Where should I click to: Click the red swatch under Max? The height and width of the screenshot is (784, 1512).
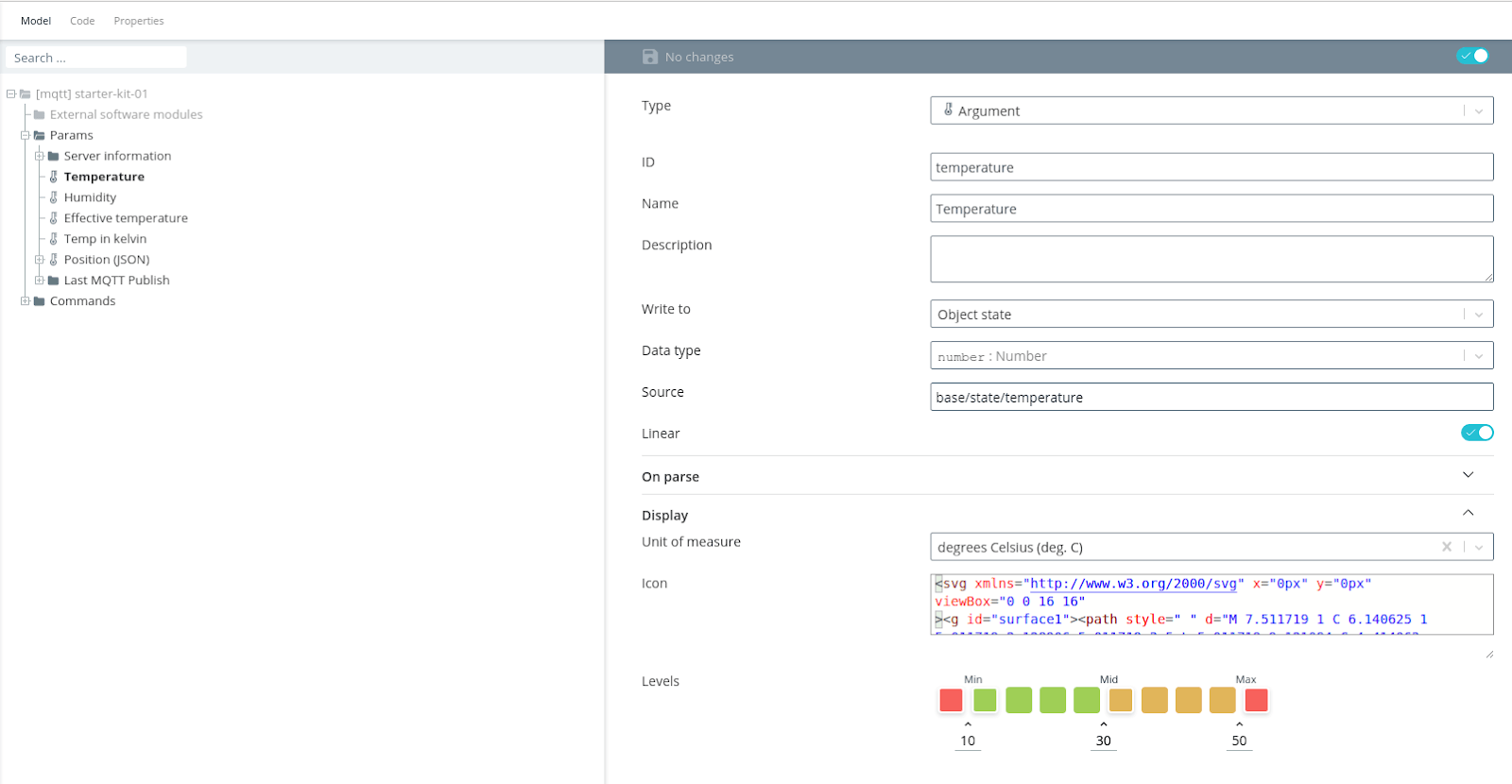coord(1256,700)
